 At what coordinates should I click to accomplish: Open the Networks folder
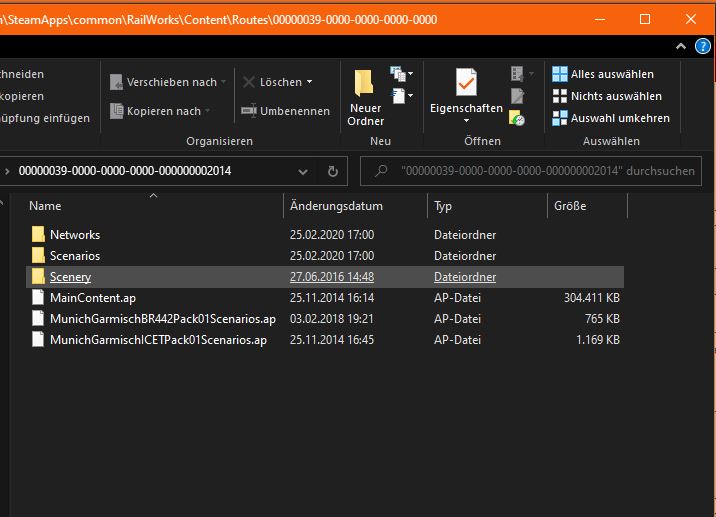pyautogui.click(x=75, y=234)
